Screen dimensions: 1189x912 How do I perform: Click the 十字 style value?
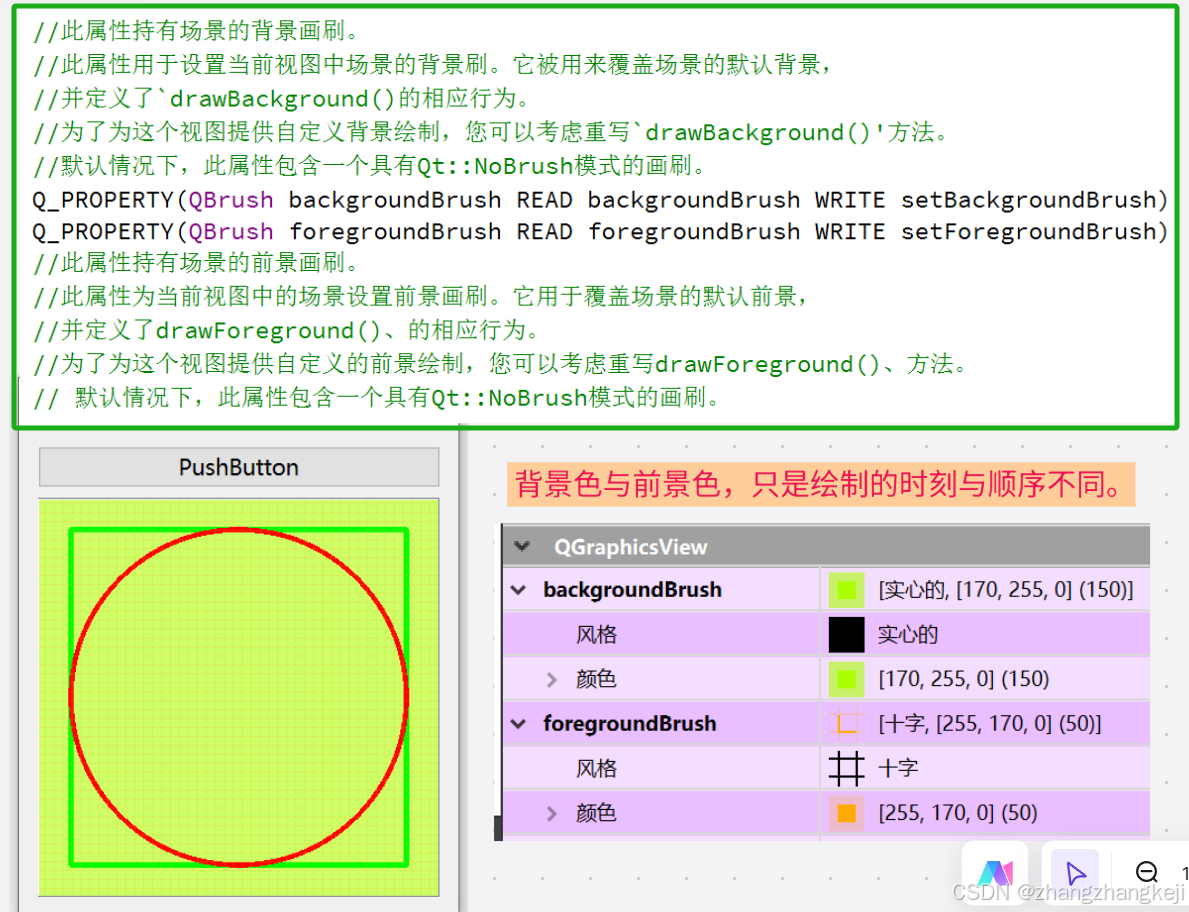[898, 769]
